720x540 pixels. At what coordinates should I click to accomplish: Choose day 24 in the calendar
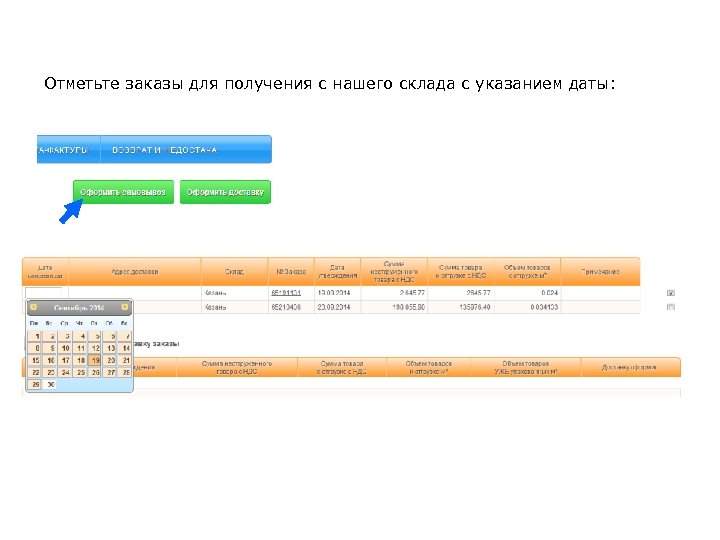[x=65, y=372]
